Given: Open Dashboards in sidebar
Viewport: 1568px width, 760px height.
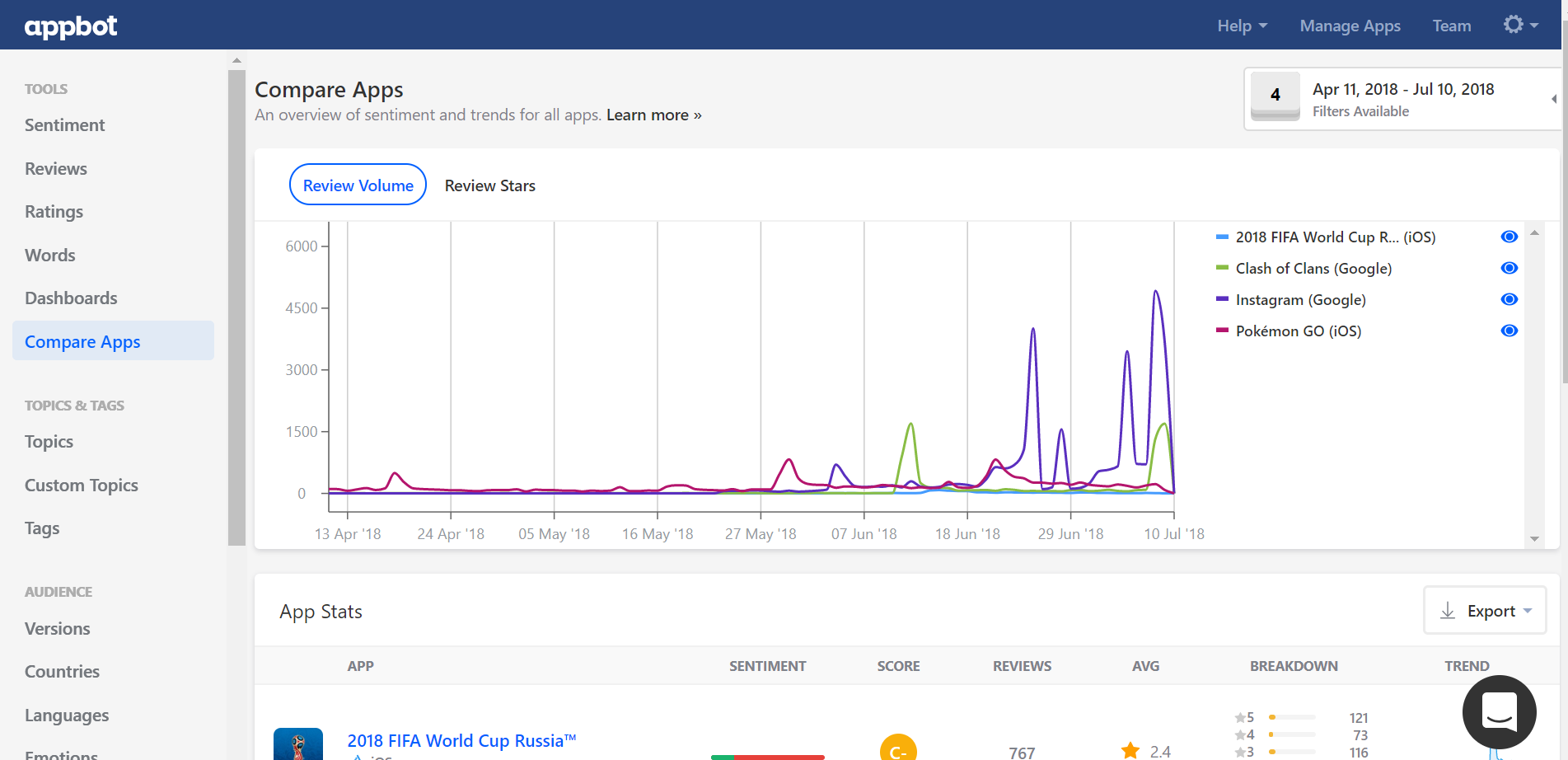Looking at the screenshot, I should 71,298.
